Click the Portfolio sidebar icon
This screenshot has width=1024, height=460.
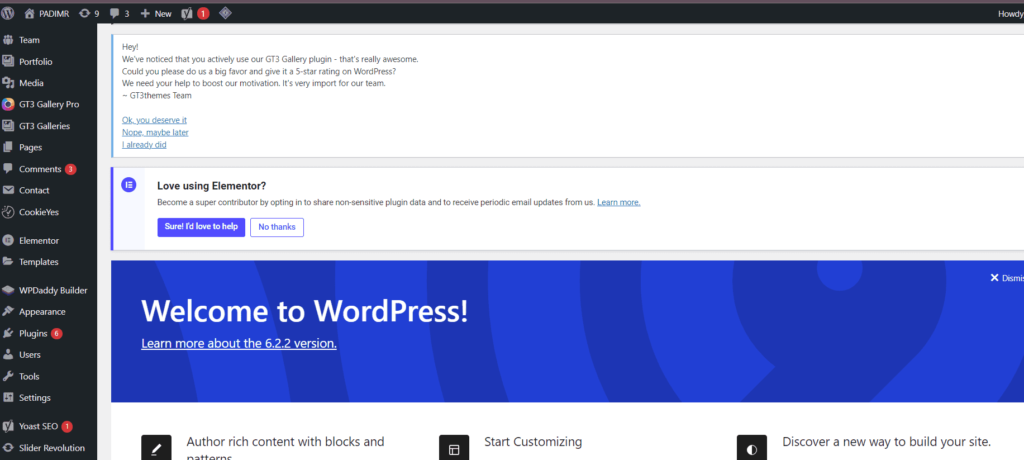pos(8,61)
